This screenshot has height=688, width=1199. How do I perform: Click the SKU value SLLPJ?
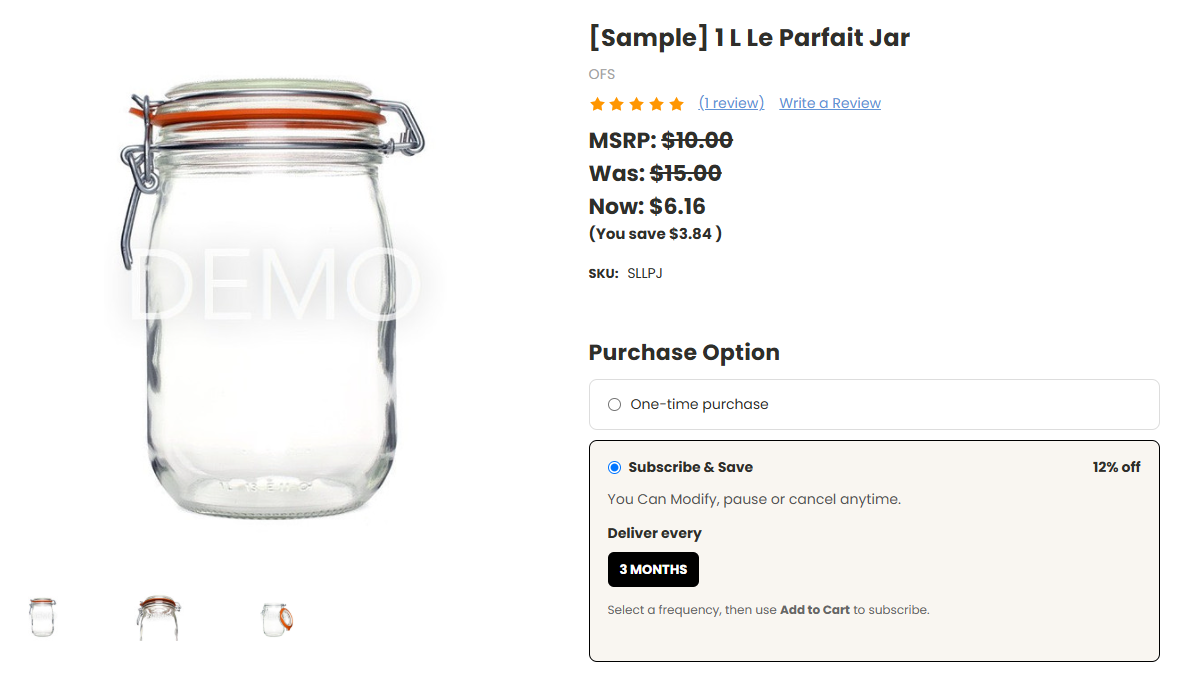click(x=645, y=274)
